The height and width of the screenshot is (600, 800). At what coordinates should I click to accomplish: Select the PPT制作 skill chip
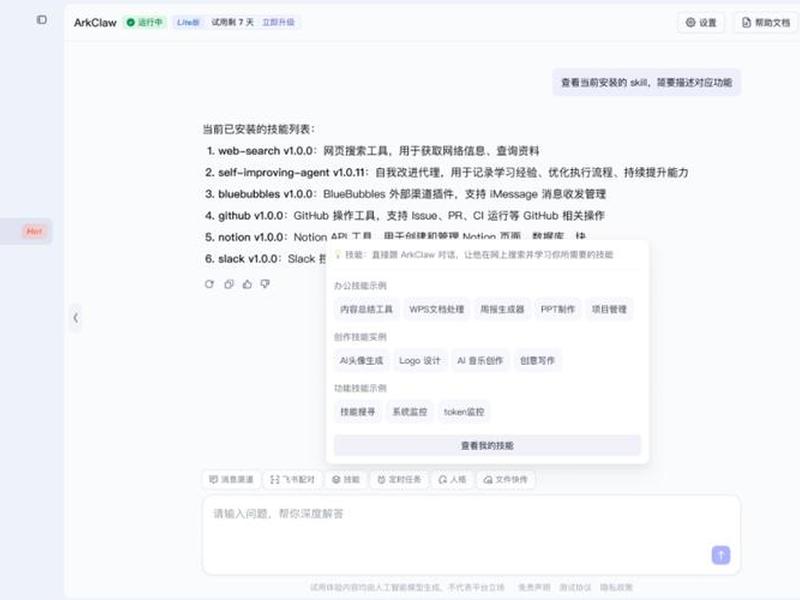pyautogui.click(x=558, y=309)
